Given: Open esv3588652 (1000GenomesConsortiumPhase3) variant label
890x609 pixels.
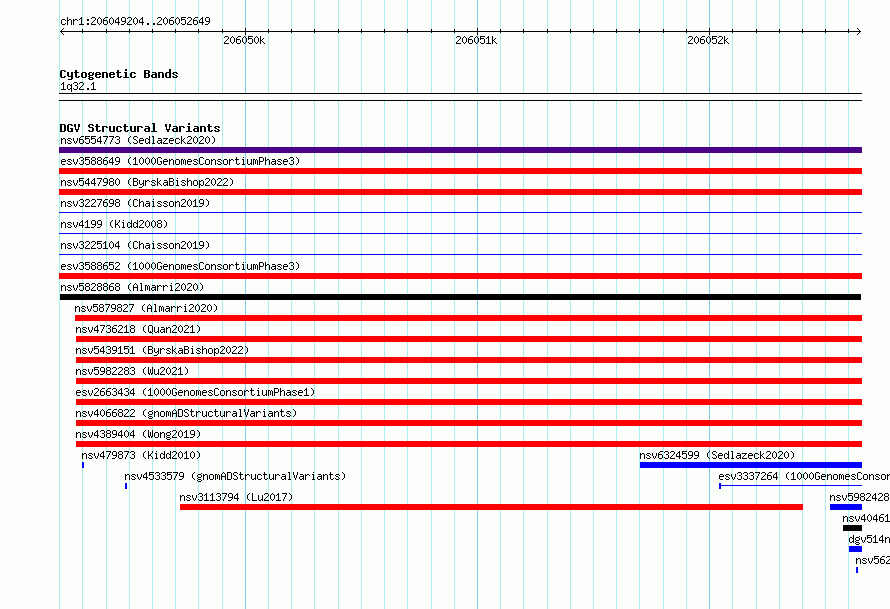Looking at the screenshot, I should (180, 266).
